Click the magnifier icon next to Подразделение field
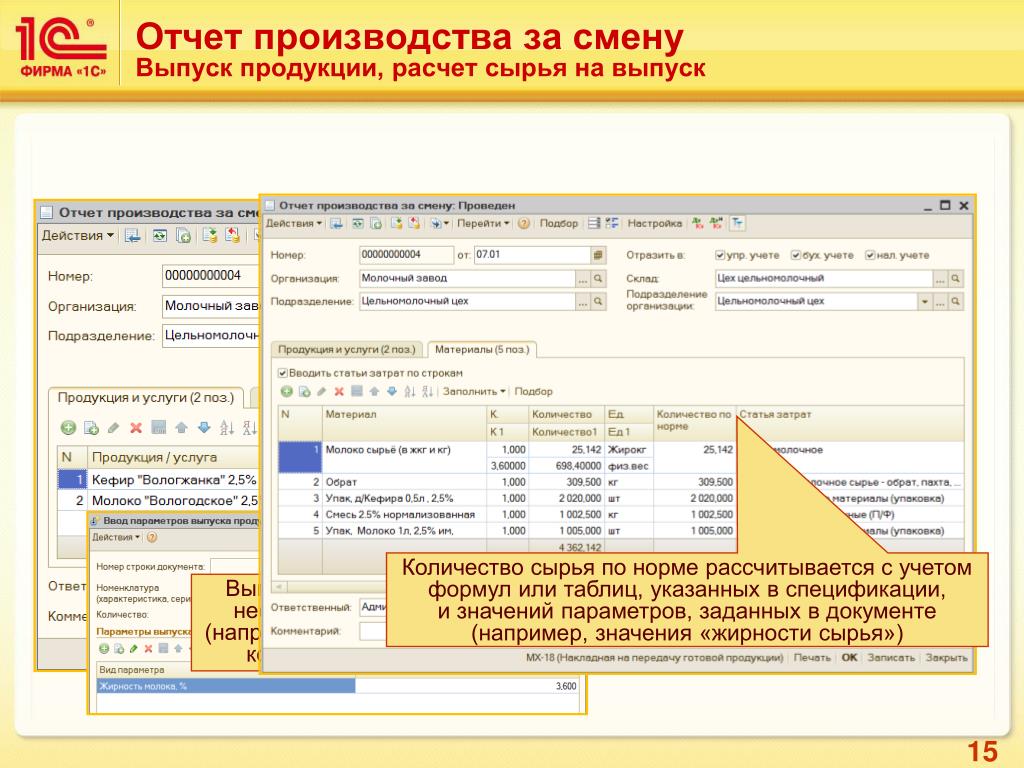 (x=598, y=302)
